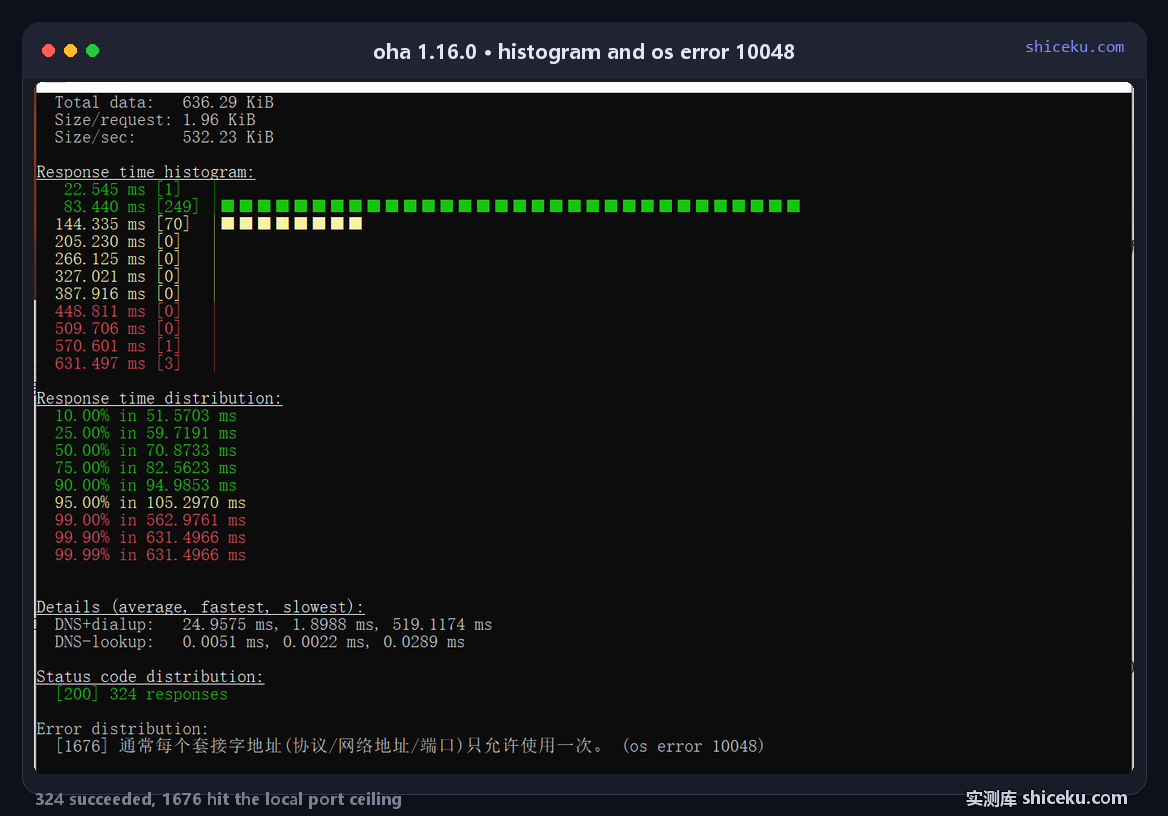The height and width of the screenshot is (816, 1168).
Task: Select the DNS+dialup timing line
Action: 273,624
